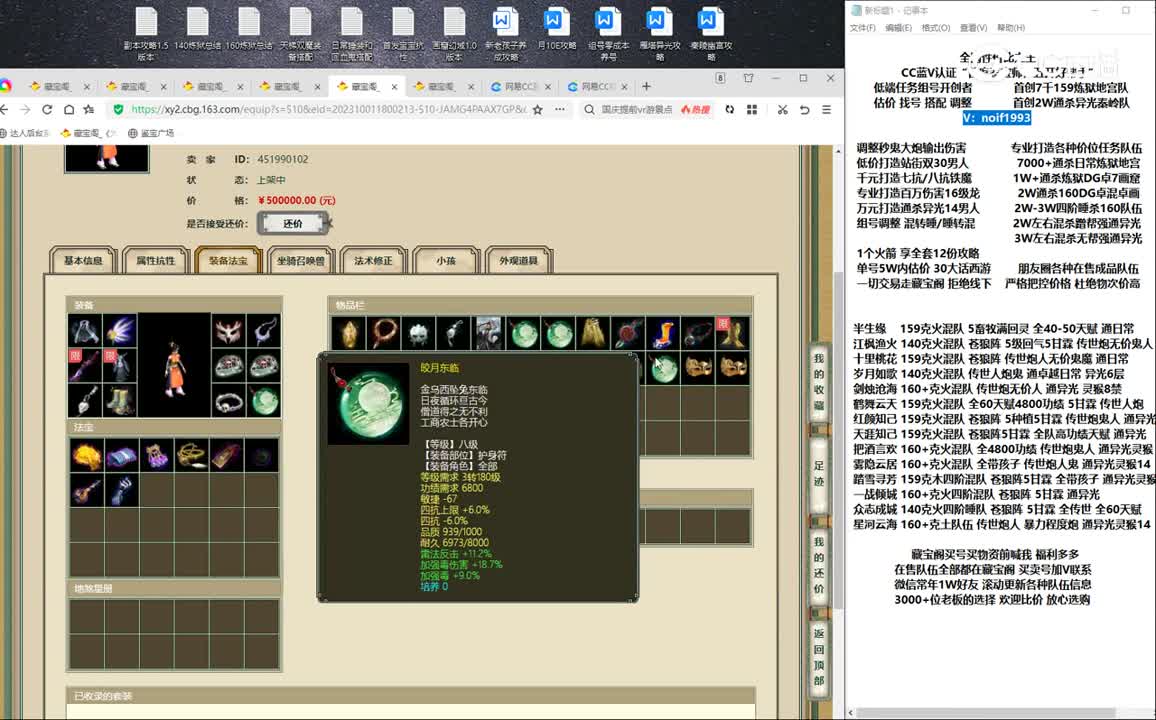Open Notepad's 帮助(H) menu

[1011, 28]
